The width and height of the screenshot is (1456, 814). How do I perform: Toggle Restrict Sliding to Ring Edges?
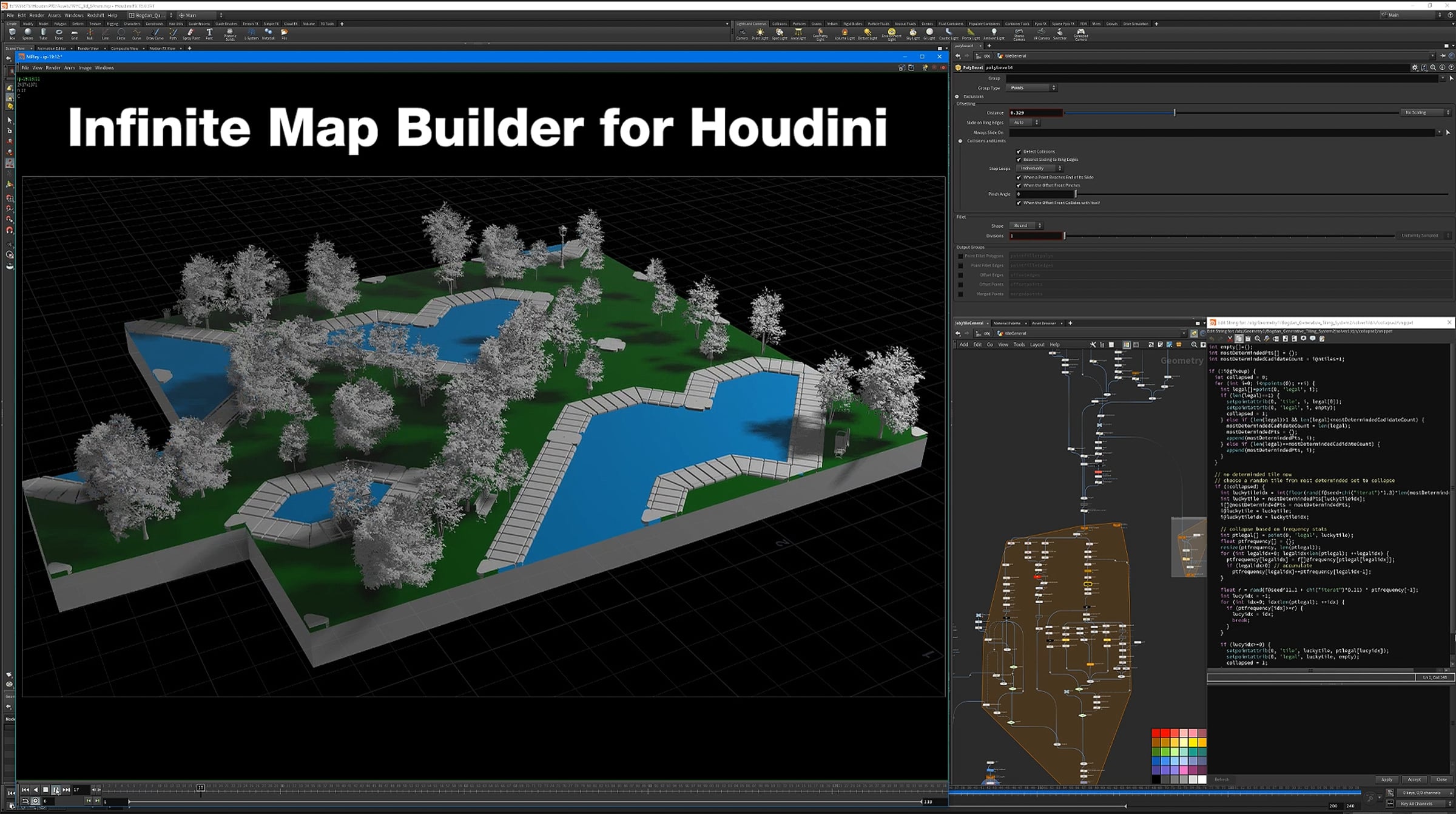click(x=1019, y=160)
